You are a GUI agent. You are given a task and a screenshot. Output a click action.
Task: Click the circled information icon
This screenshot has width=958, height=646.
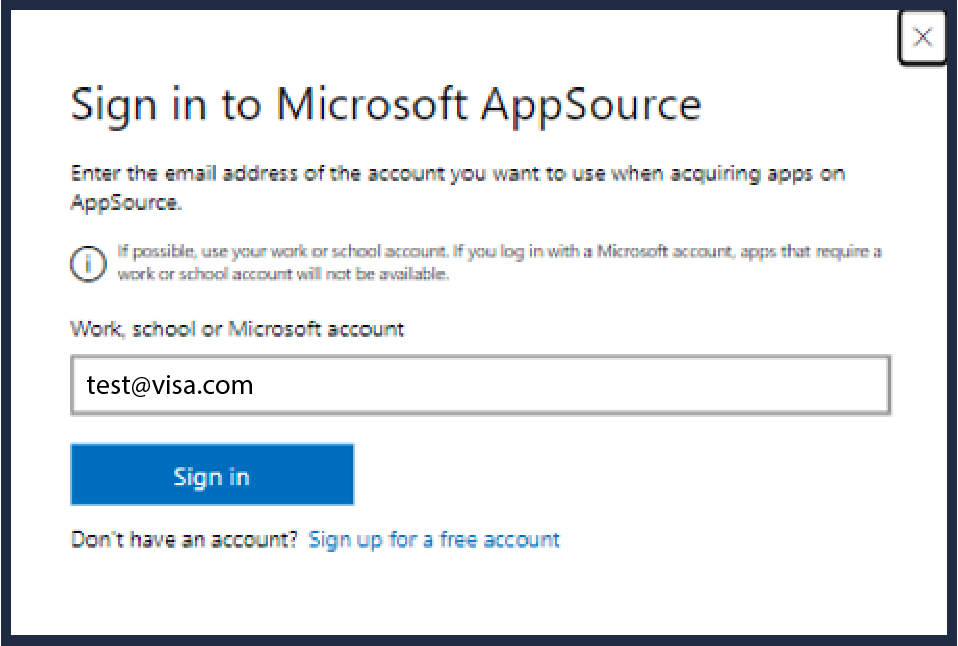click(88, 263)
